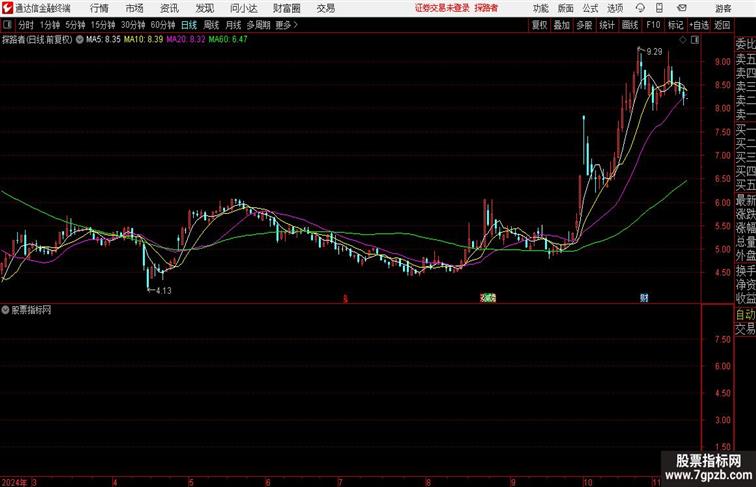Open the 版面 menu
The height and width of the screenshot is (487, 756).
pyautogui.click(x=566, y=8)
